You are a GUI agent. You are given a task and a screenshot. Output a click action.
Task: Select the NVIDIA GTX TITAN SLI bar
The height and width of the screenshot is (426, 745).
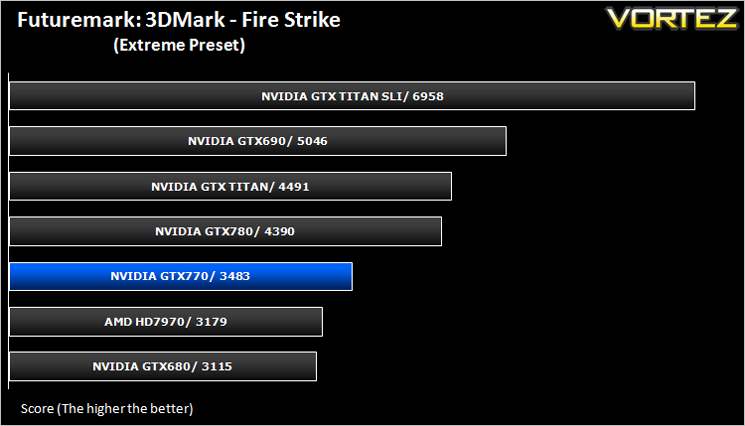(352, 96)
